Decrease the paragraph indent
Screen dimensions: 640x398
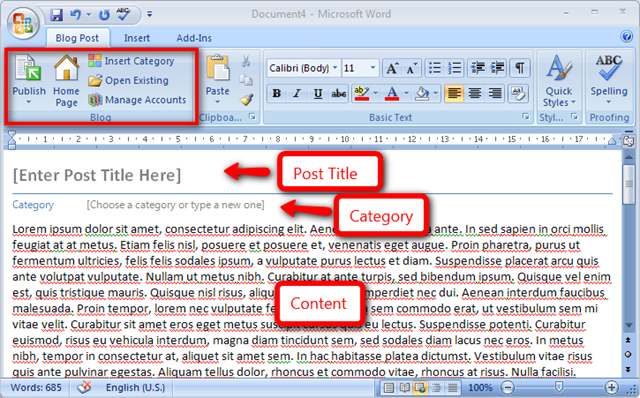[x=478, y=68]
